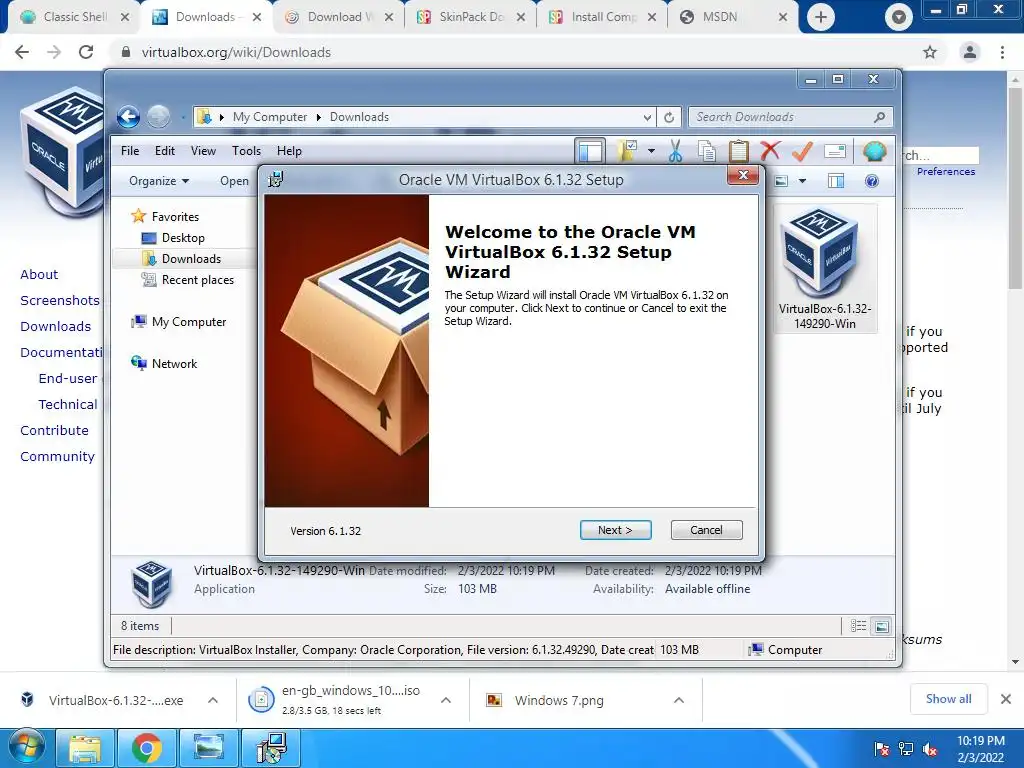1024x768 pixels.
Task: Click the blue Help question mark icon
Action: (x=872, y=181)
